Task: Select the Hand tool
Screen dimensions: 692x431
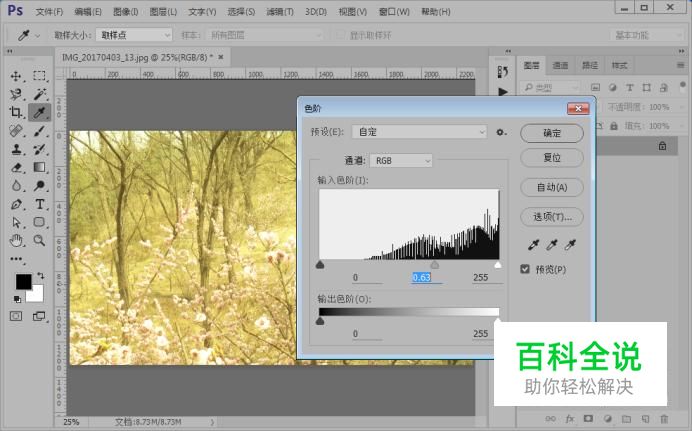Action: pos(16,241)
